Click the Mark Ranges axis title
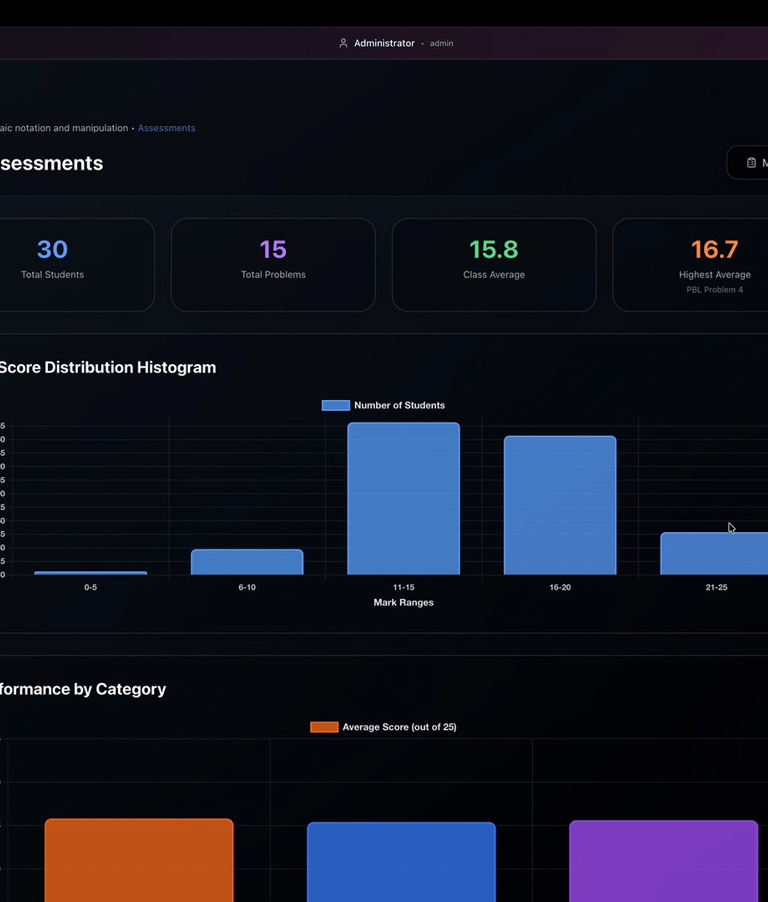 click(403, 602)
